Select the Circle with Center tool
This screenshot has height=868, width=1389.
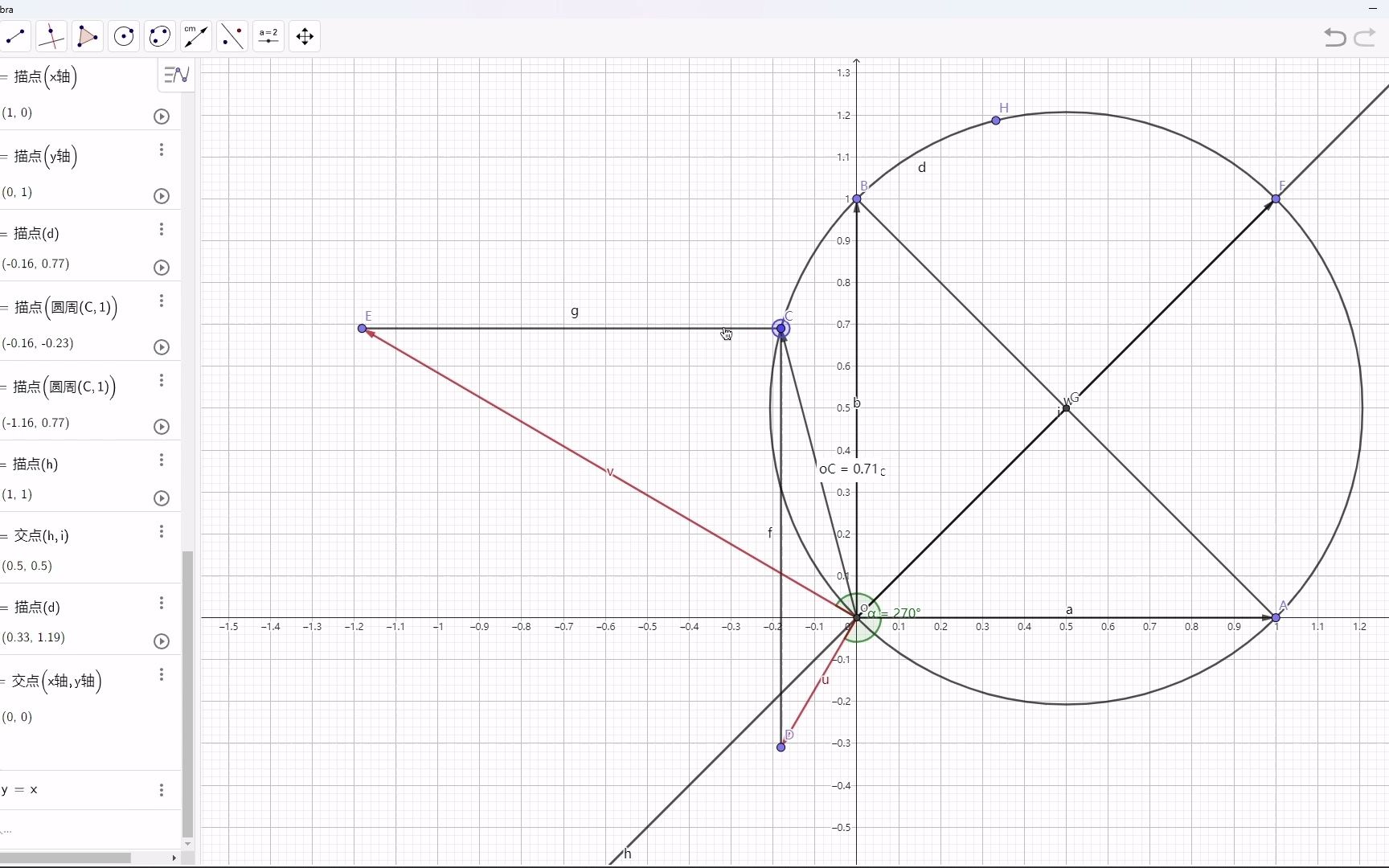[x=124, y=36]
